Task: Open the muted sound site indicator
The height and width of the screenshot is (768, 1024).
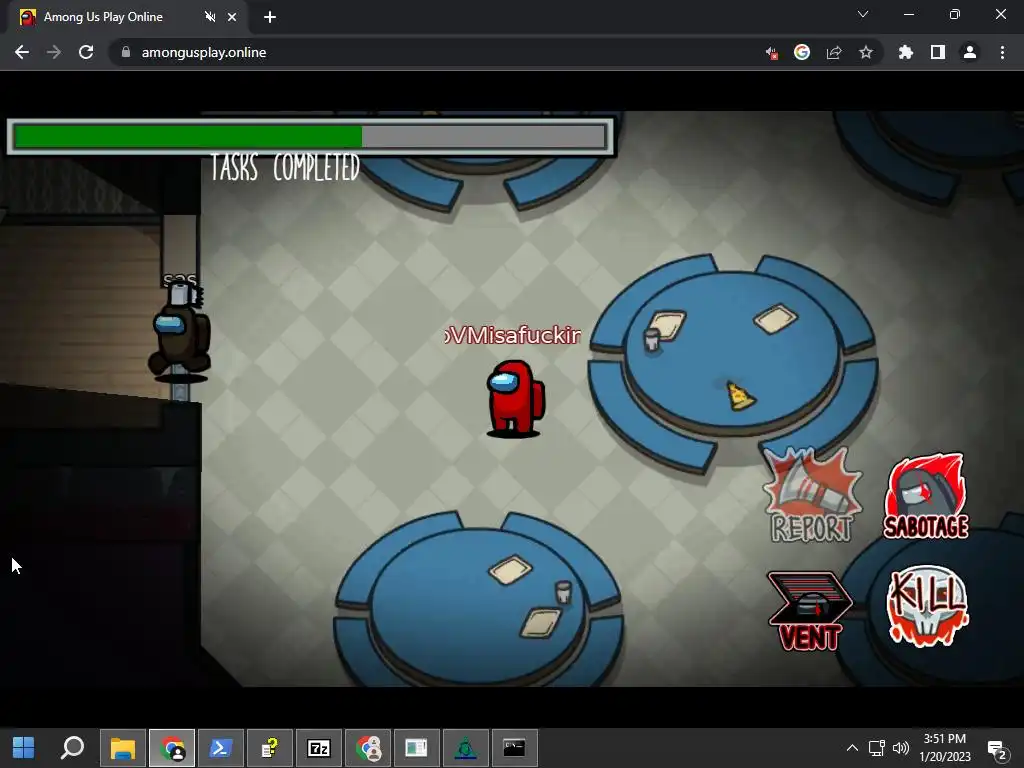Action: (x=772, y=52)
